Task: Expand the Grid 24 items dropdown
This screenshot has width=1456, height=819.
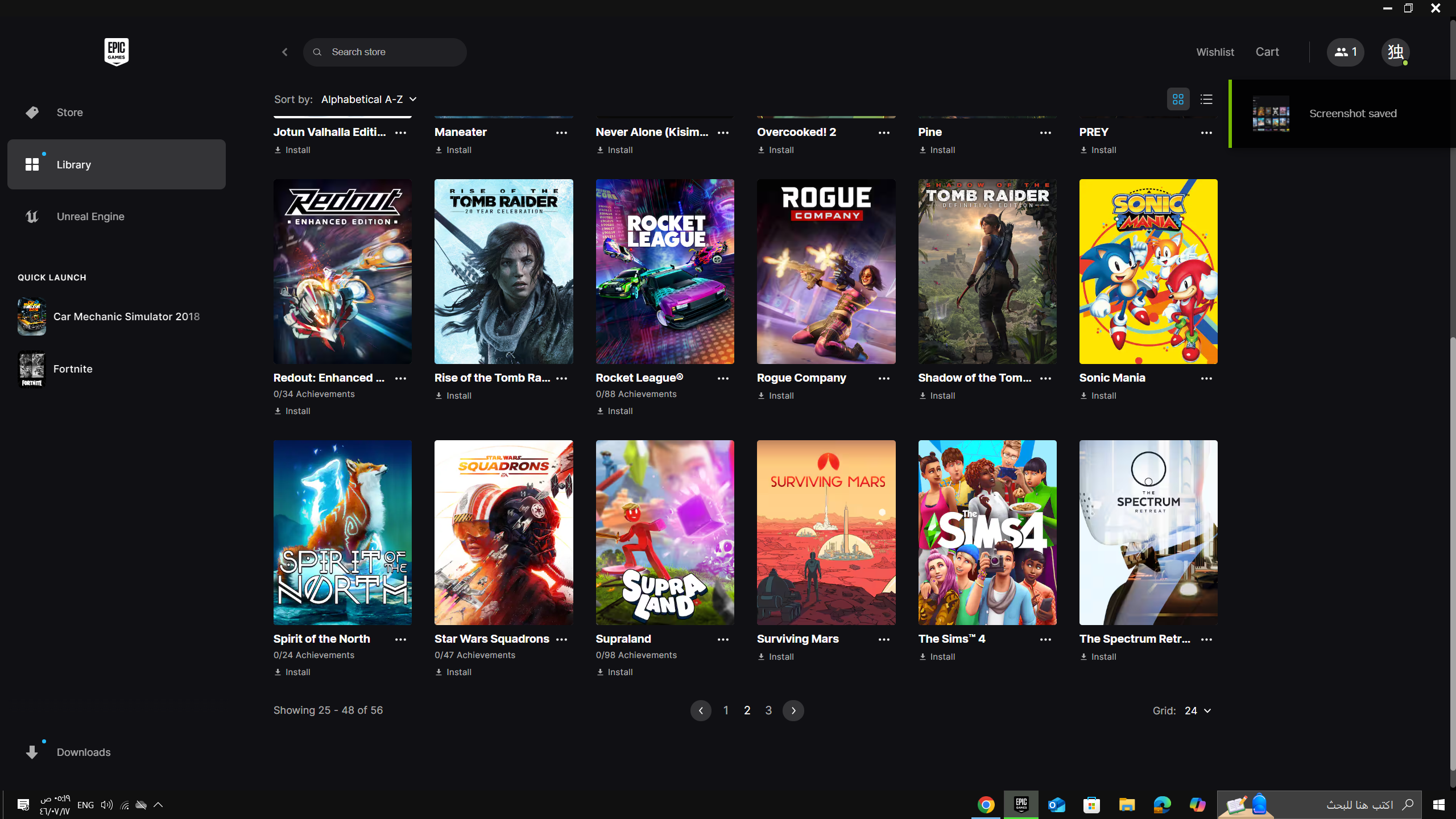Action: (1198, 711)
